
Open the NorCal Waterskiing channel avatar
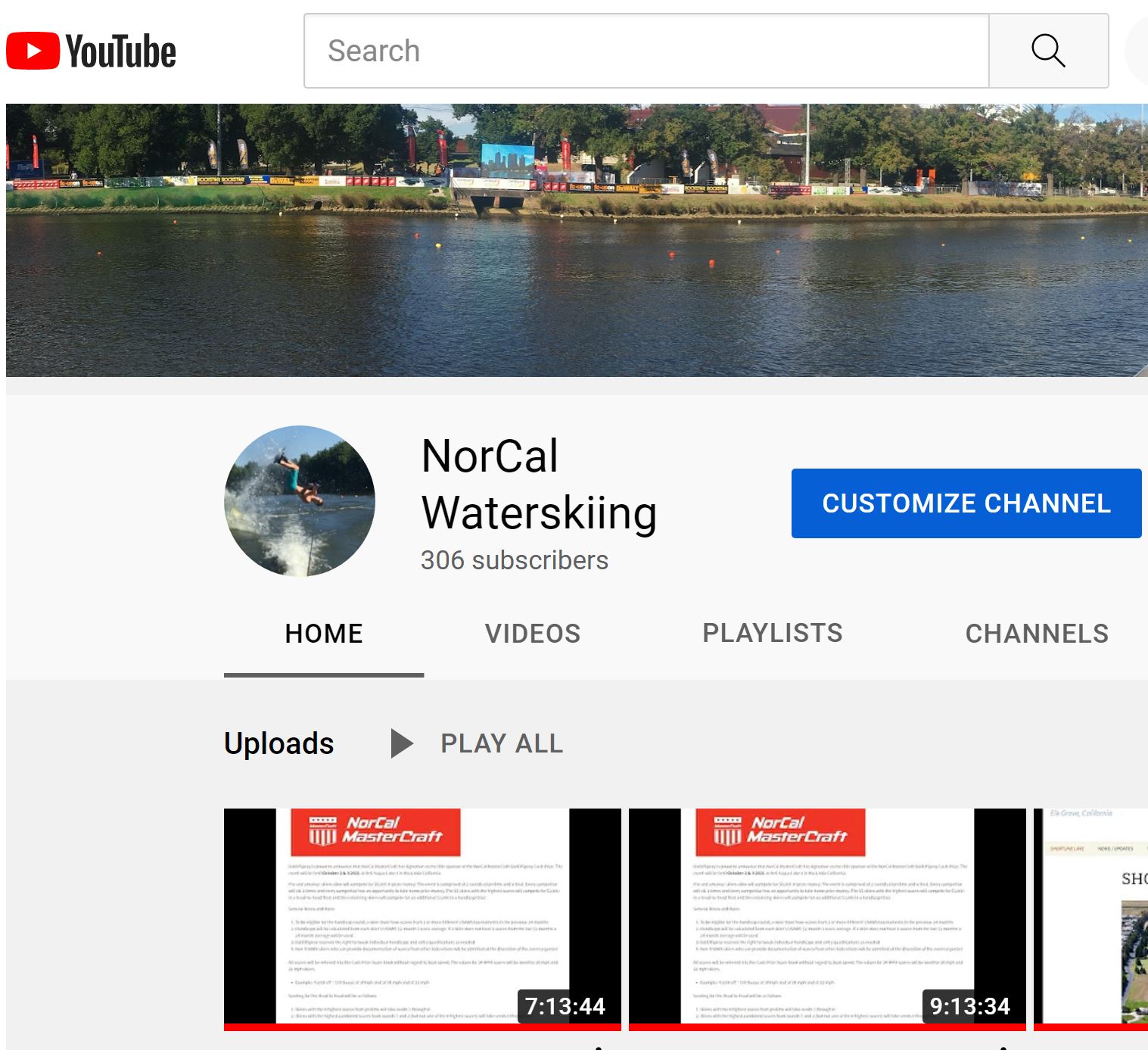click(x=300, y=501)
